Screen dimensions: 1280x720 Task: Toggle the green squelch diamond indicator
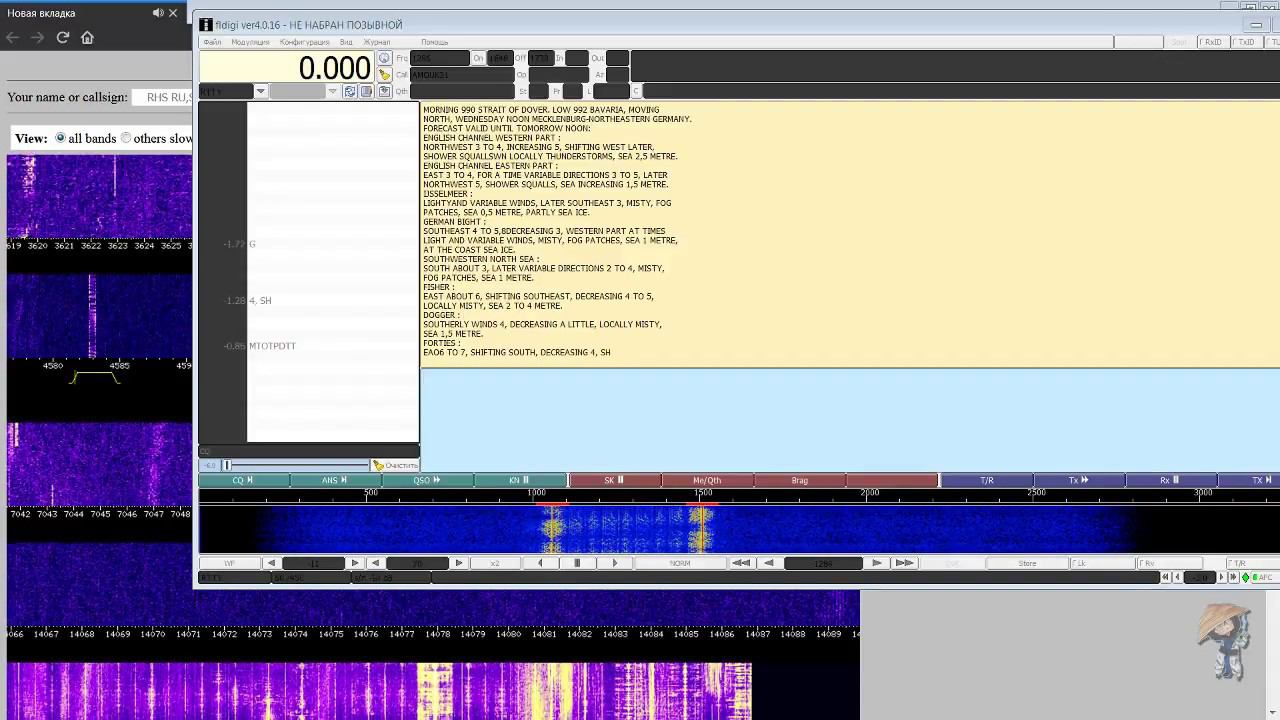1245,577
